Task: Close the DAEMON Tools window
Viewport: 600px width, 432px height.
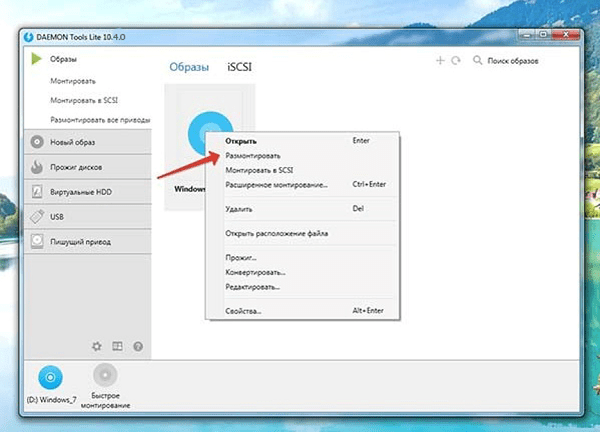Action: (566, 35)
